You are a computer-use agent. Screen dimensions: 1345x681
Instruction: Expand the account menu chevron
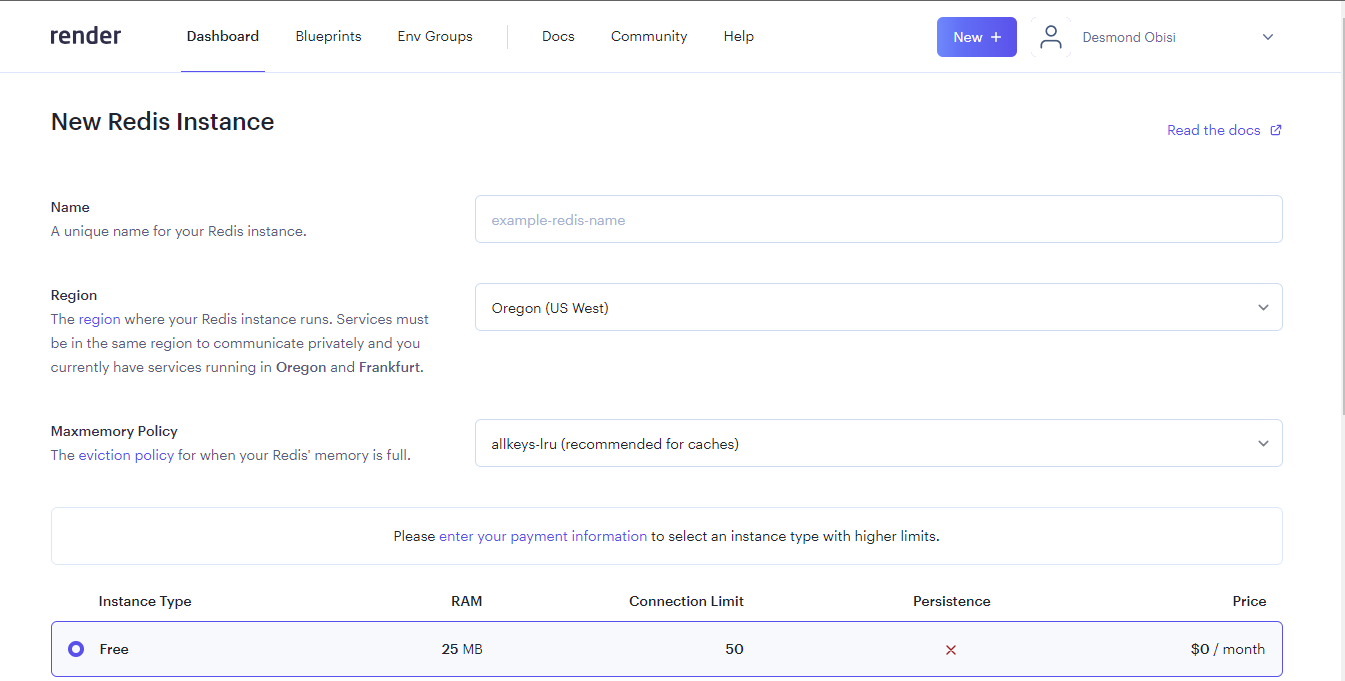tap(1268, 37)
